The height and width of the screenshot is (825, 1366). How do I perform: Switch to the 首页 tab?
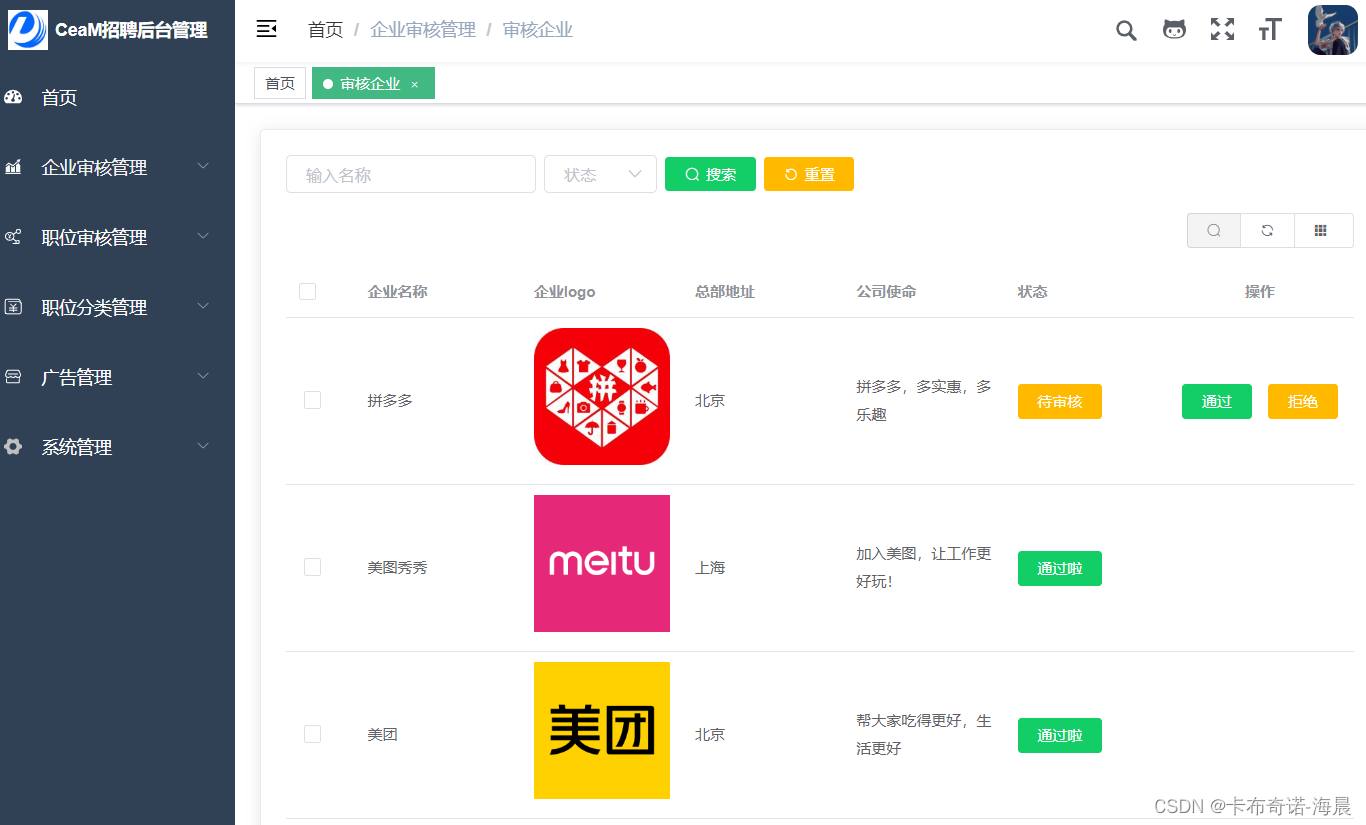(x=280, y=84)
